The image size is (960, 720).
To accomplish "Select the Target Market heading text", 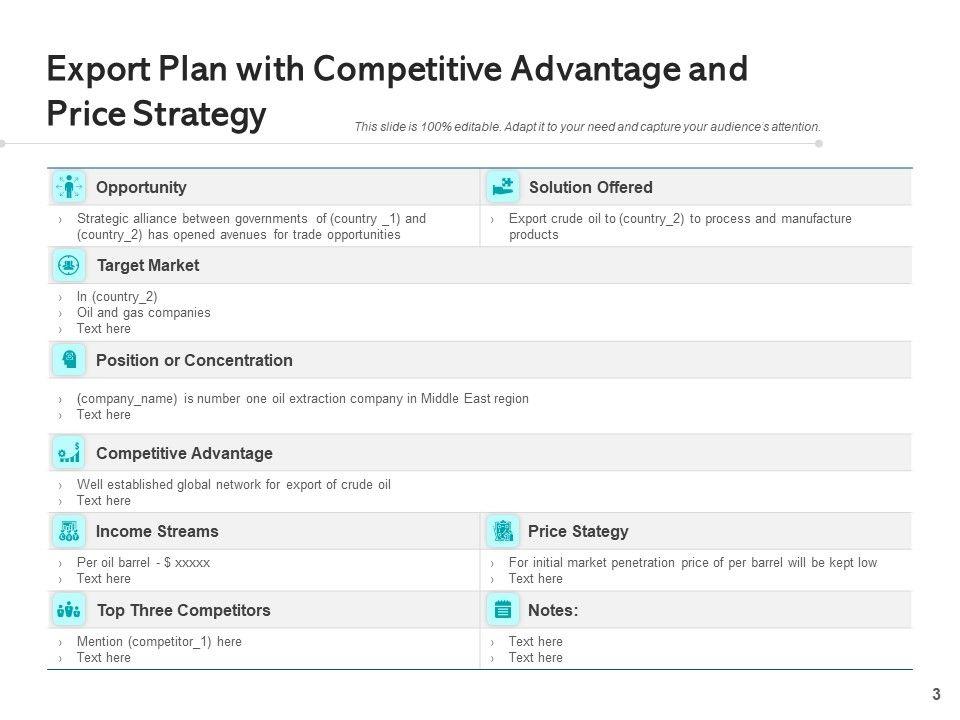I will 147,265.
